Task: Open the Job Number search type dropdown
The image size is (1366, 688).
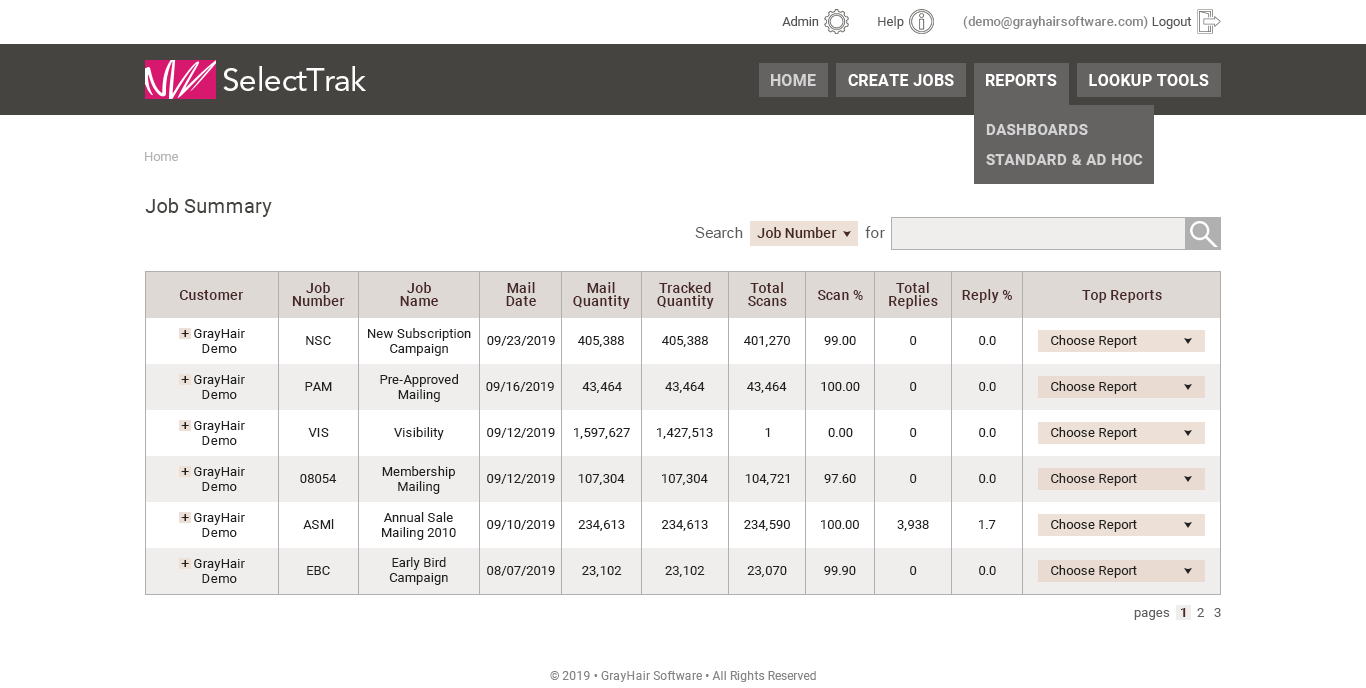Action: coord(803,234)
